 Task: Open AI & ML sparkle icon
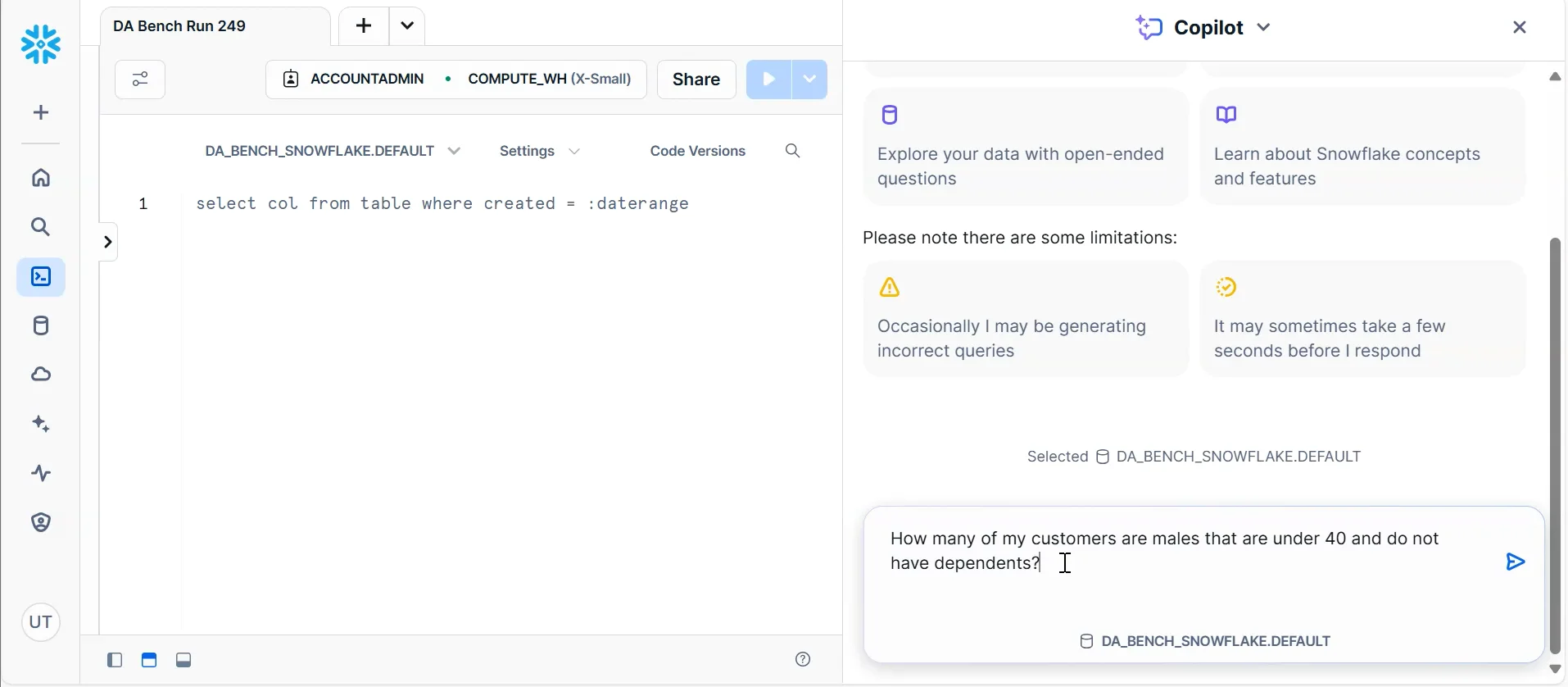pyautogui.click(x=41, y=424)
